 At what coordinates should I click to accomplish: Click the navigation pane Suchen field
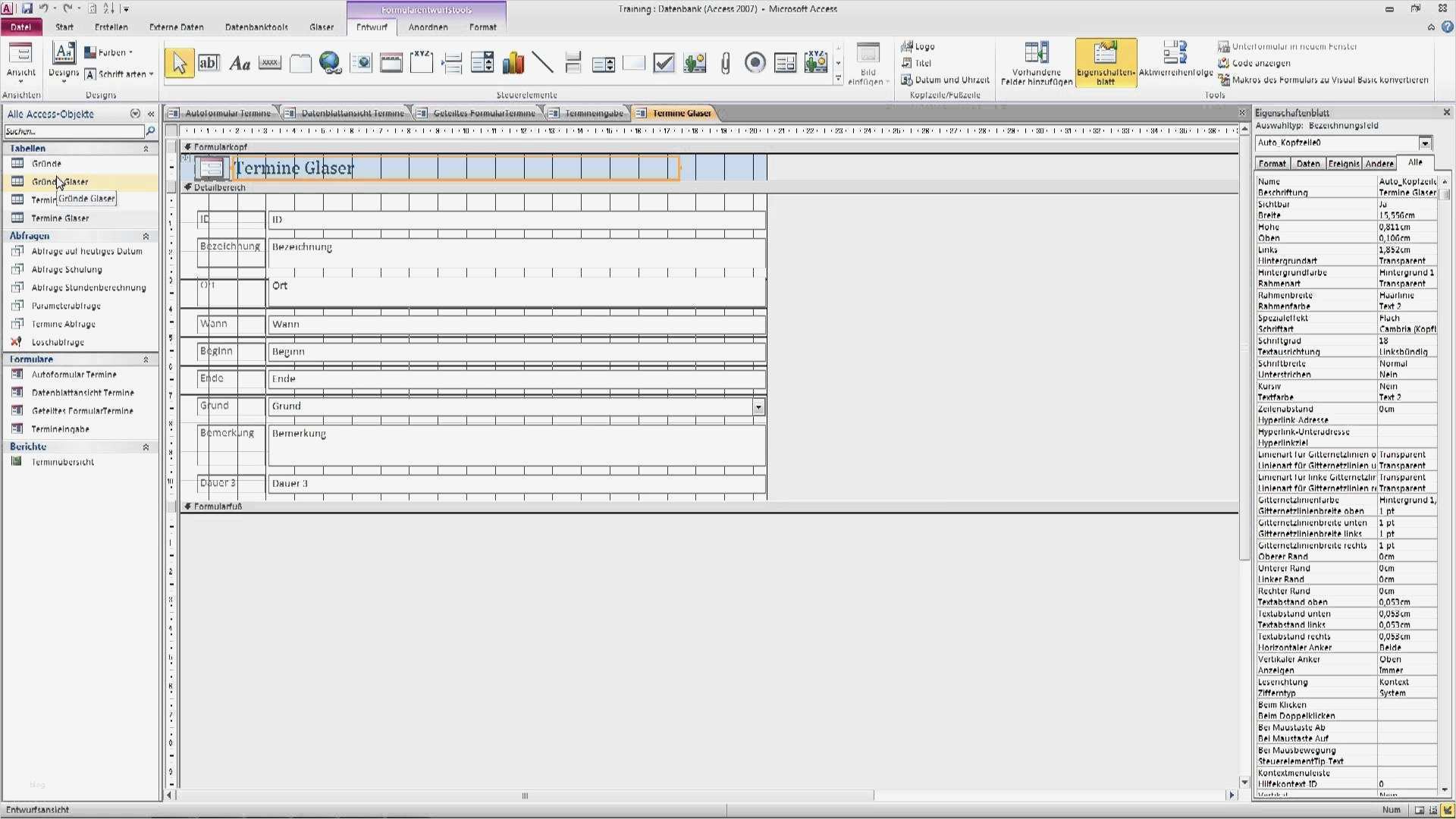point(74,131)
